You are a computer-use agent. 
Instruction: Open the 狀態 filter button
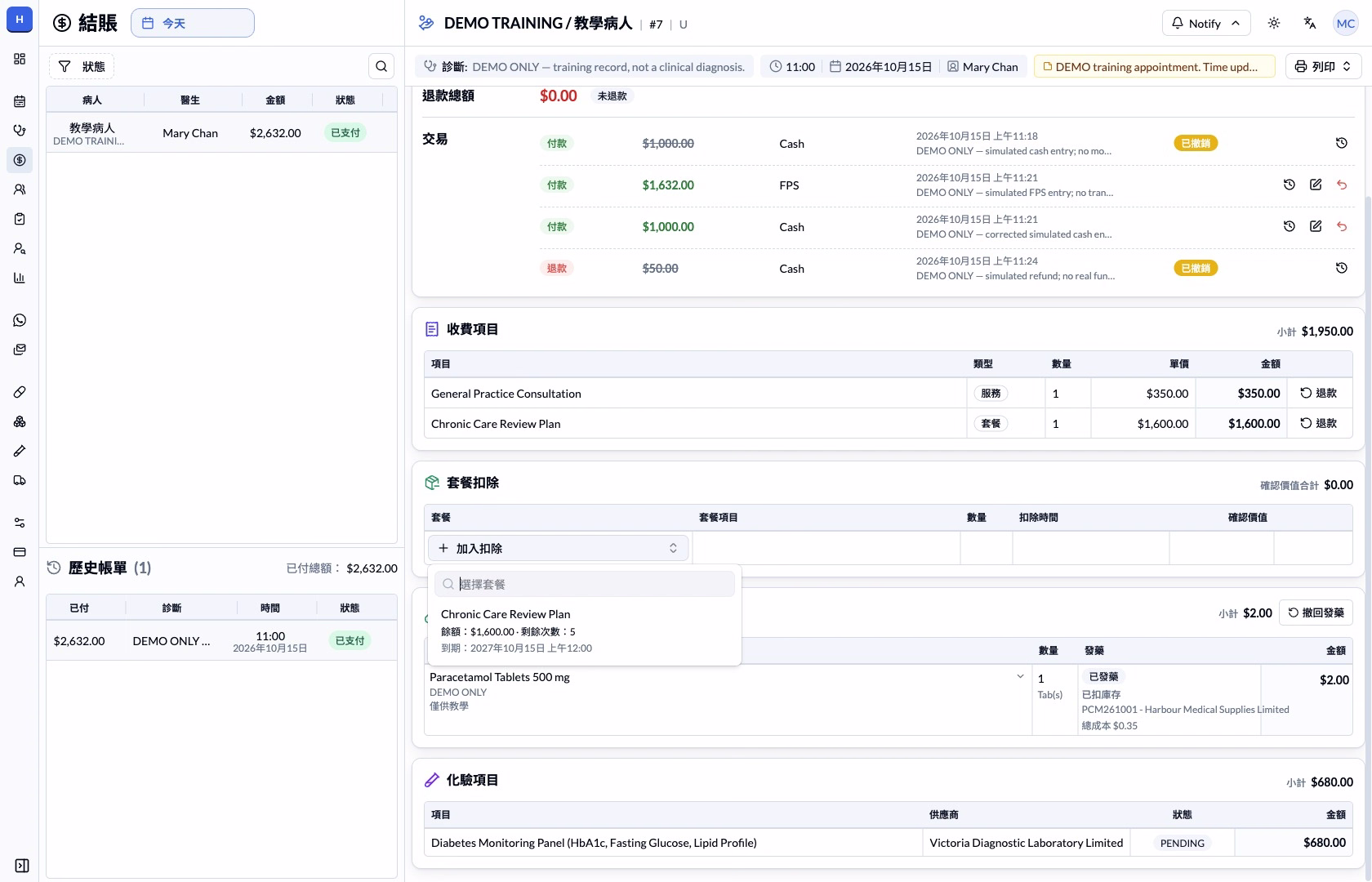click(82, 66)
